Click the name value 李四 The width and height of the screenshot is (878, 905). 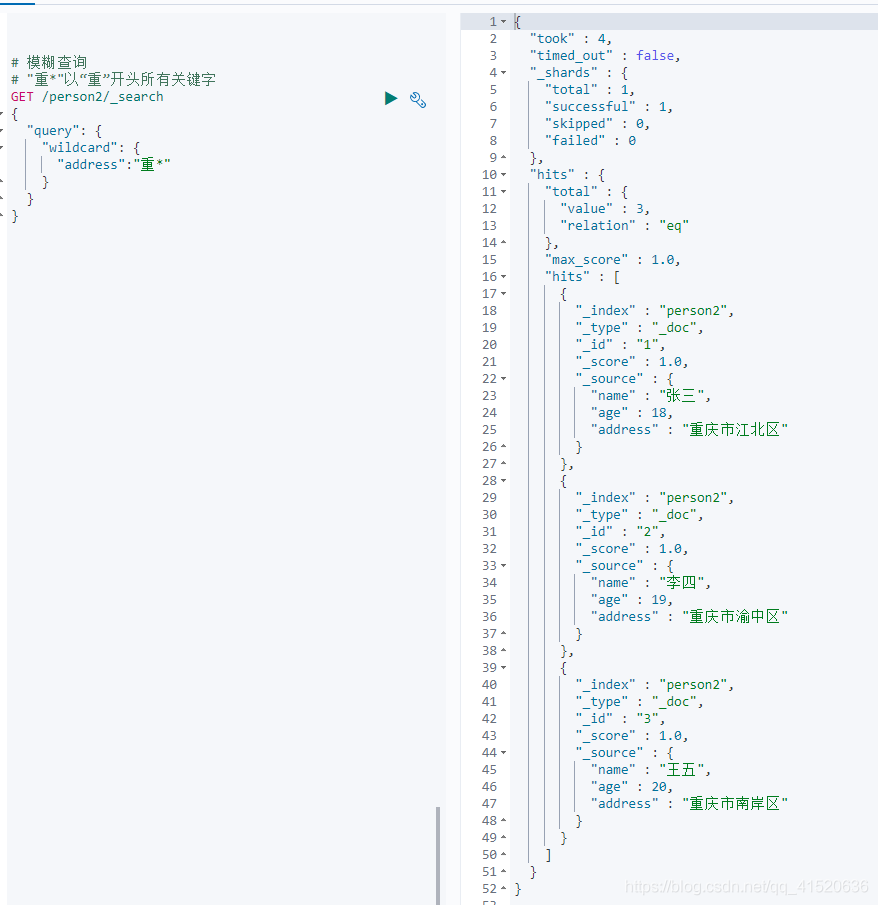point(681,583)
